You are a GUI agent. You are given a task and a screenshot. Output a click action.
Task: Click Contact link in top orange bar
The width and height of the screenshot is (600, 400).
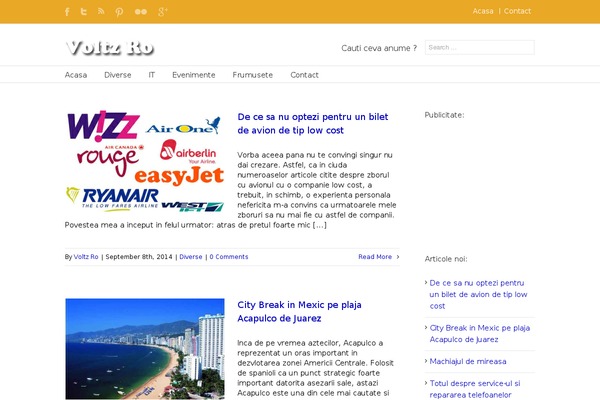517,11
